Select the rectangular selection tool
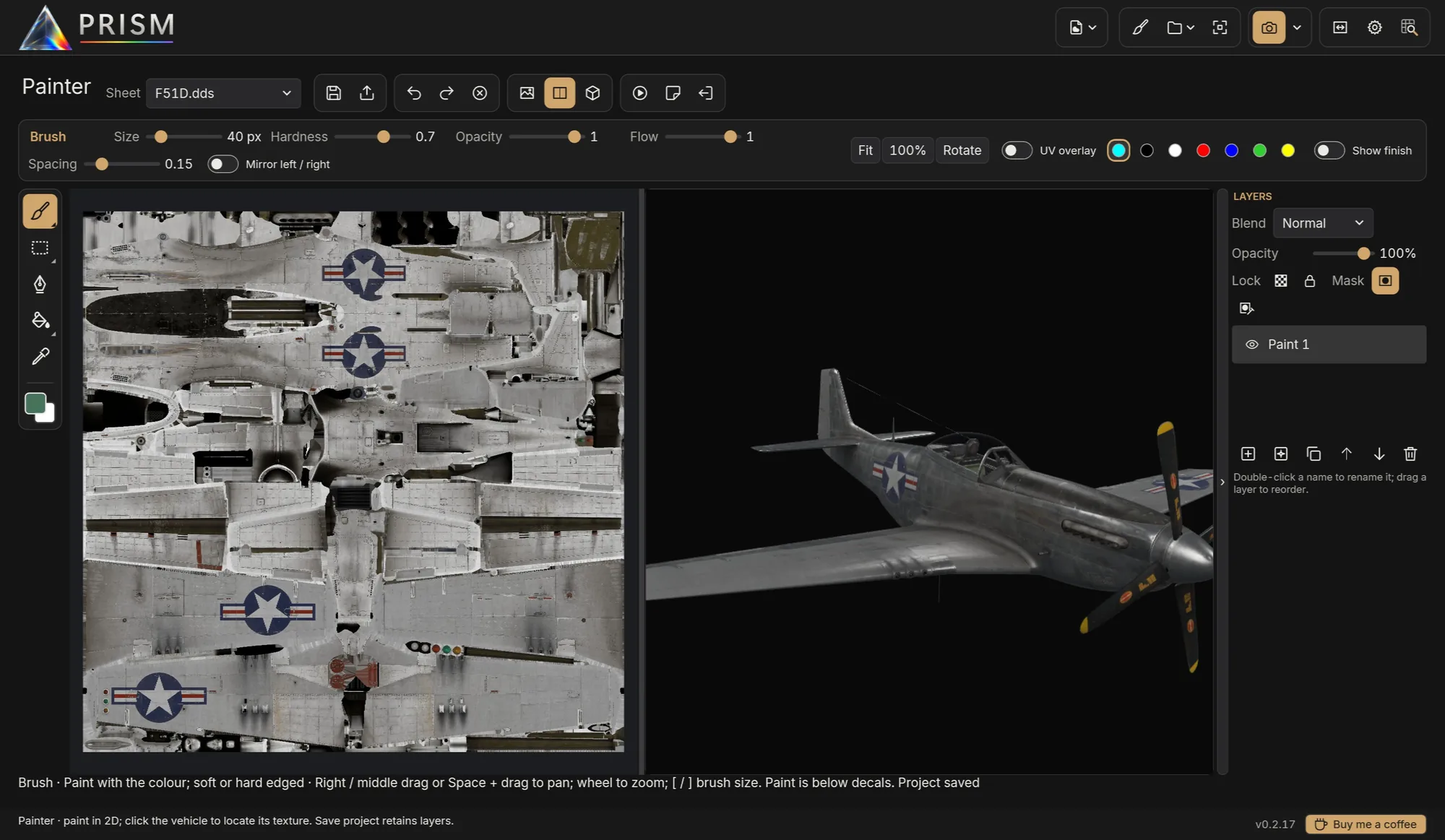Viewport: 1445px width, 840px height. point(40,248)
